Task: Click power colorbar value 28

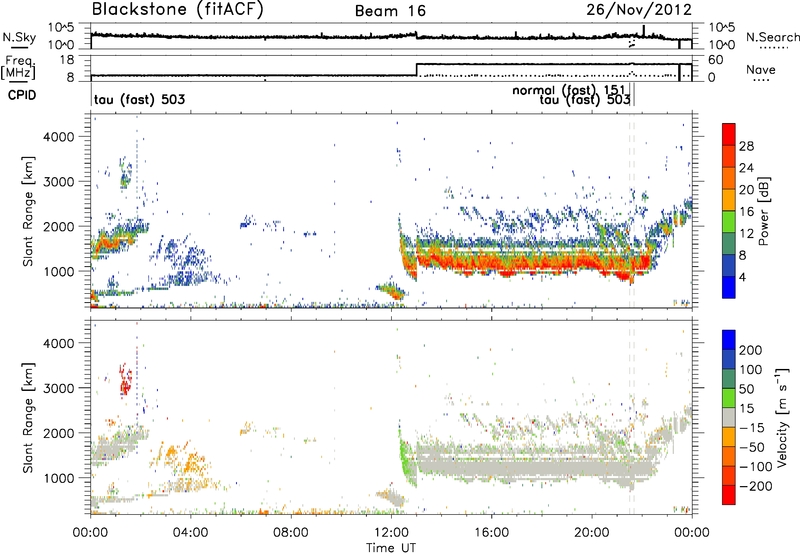Action: click(x=746, y=146)
